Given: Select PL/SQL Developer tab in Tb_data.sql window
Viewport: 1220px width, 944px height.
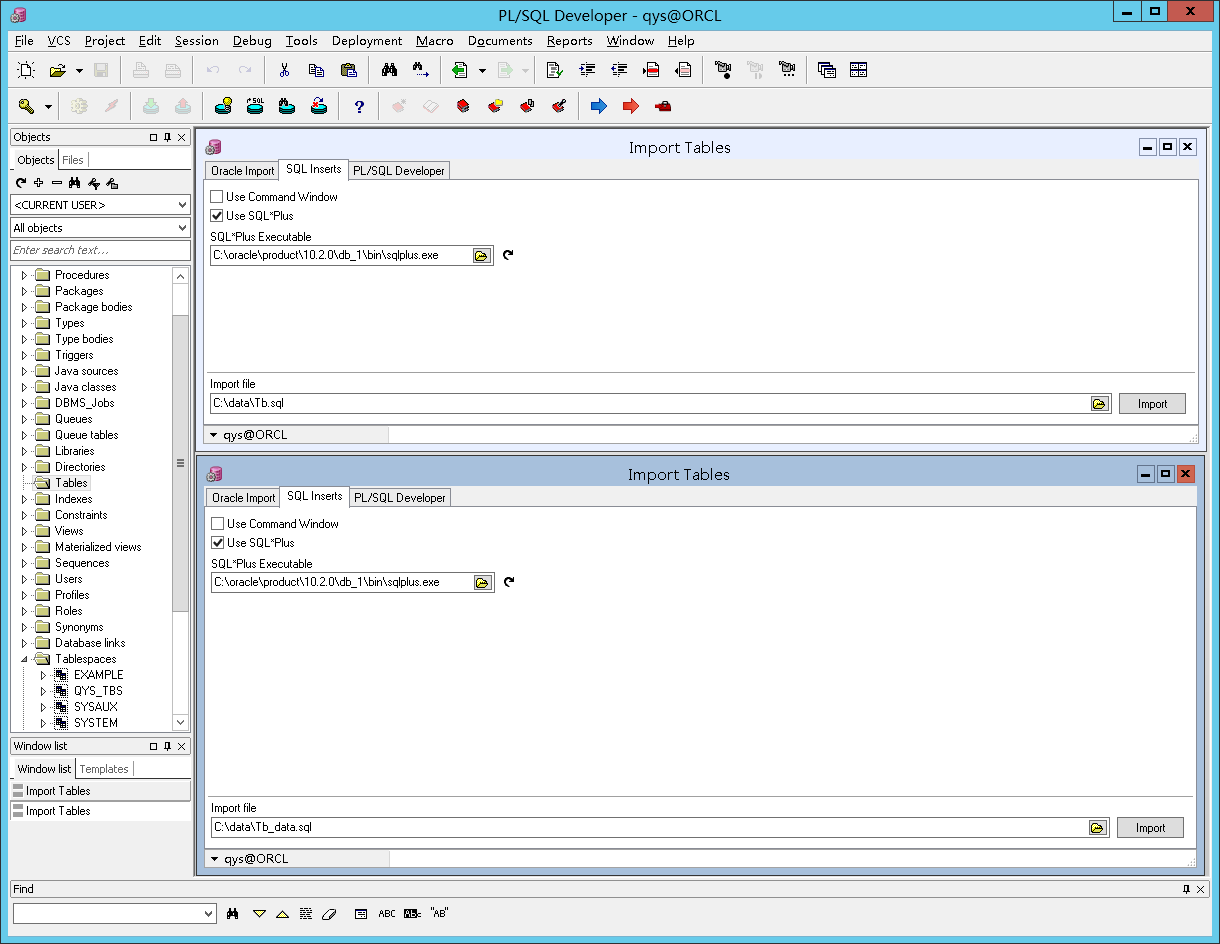Looking at the screenshot, I should click(400, 498).
